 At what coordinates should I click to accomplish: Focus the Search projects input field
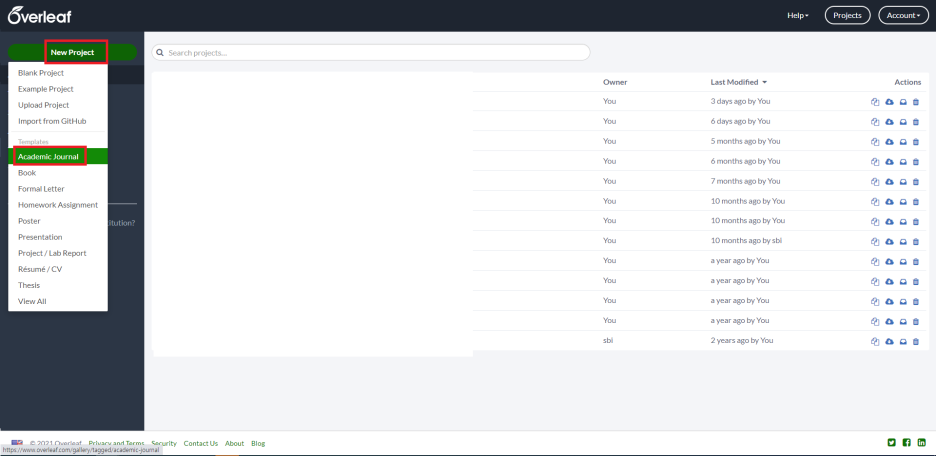pyautogui.click(x=371, y=53)
